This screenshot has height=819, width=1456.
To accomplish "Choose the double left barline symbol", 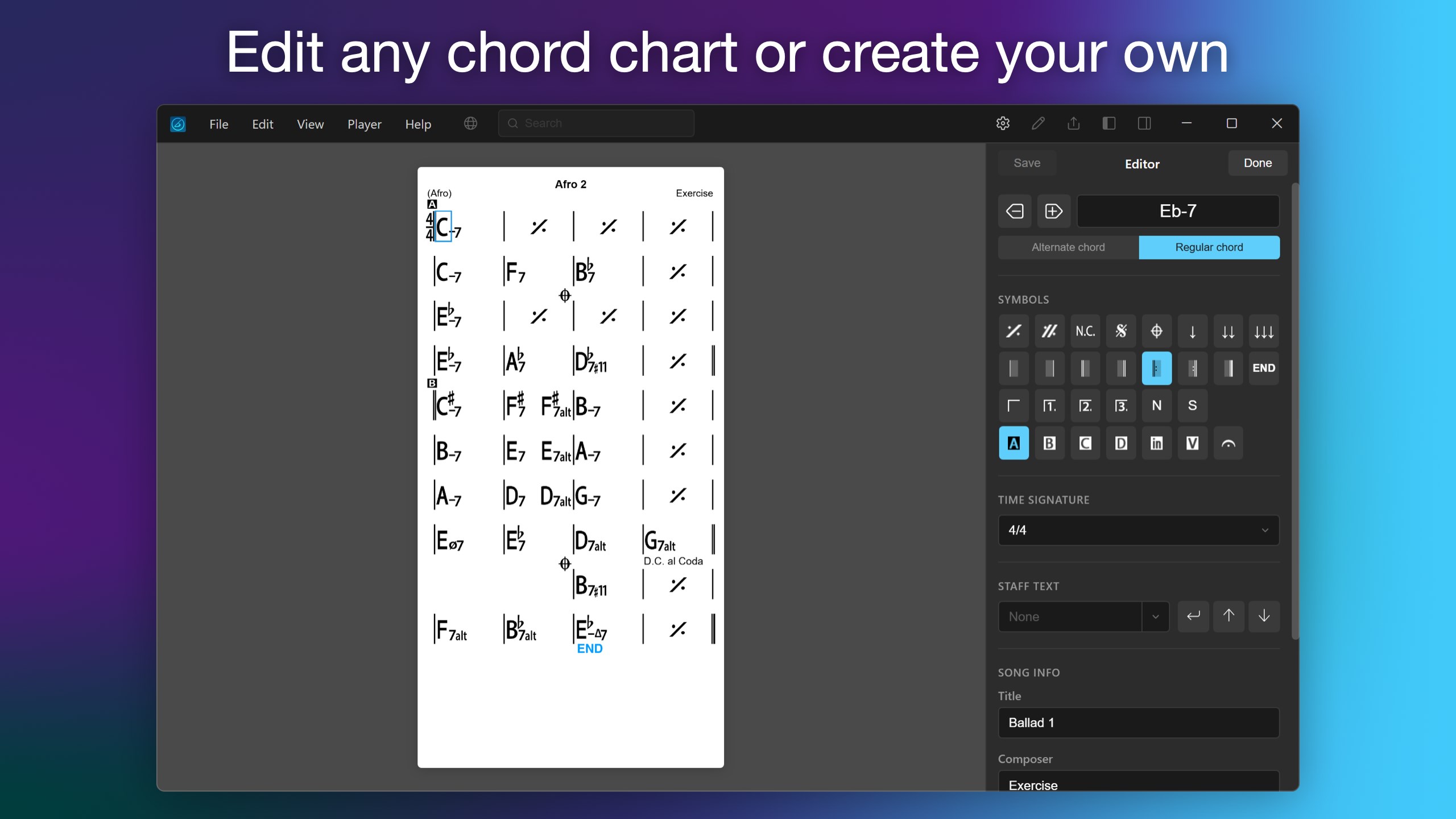I will coord(1085,369).
